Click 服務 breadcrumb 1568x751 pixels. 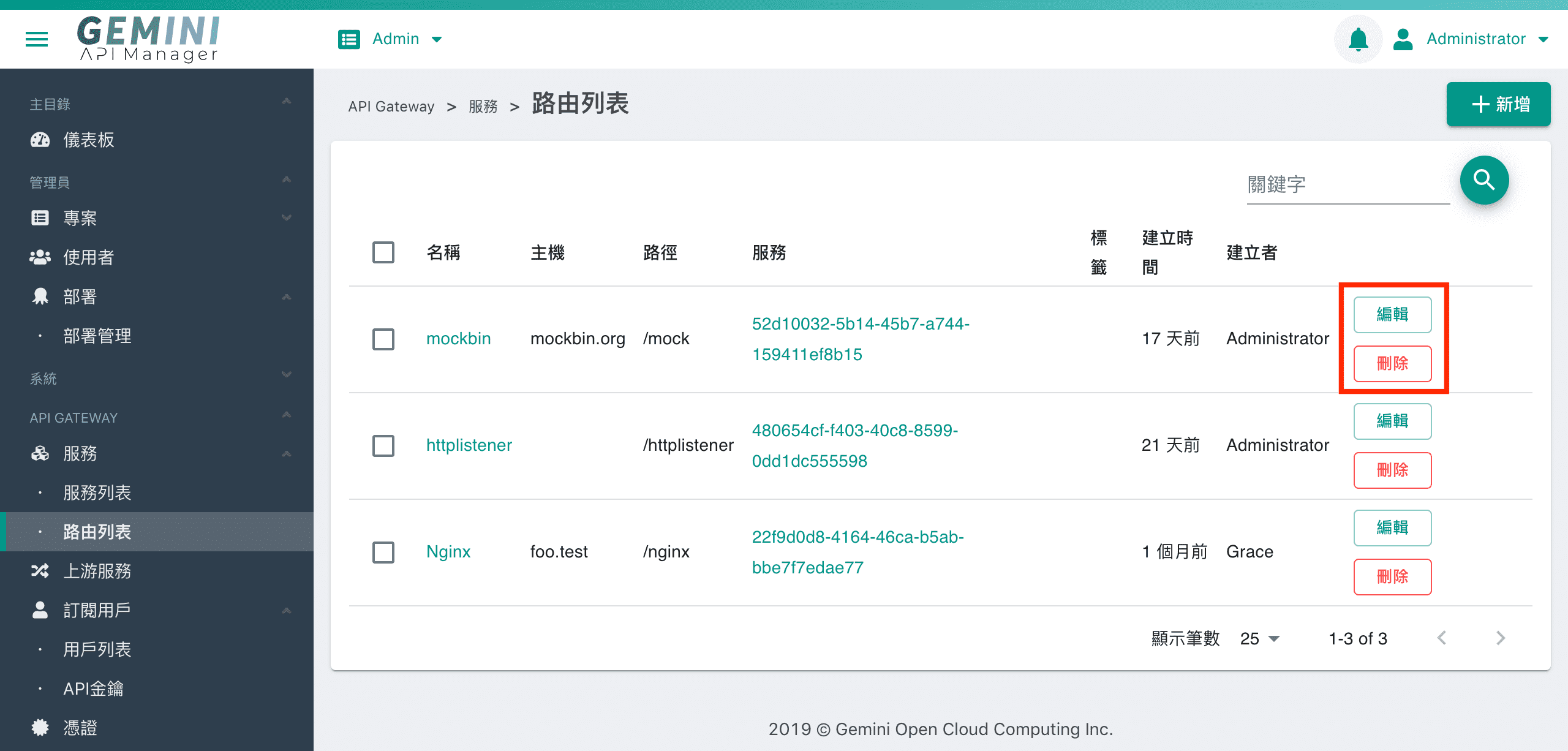(483, 107)
